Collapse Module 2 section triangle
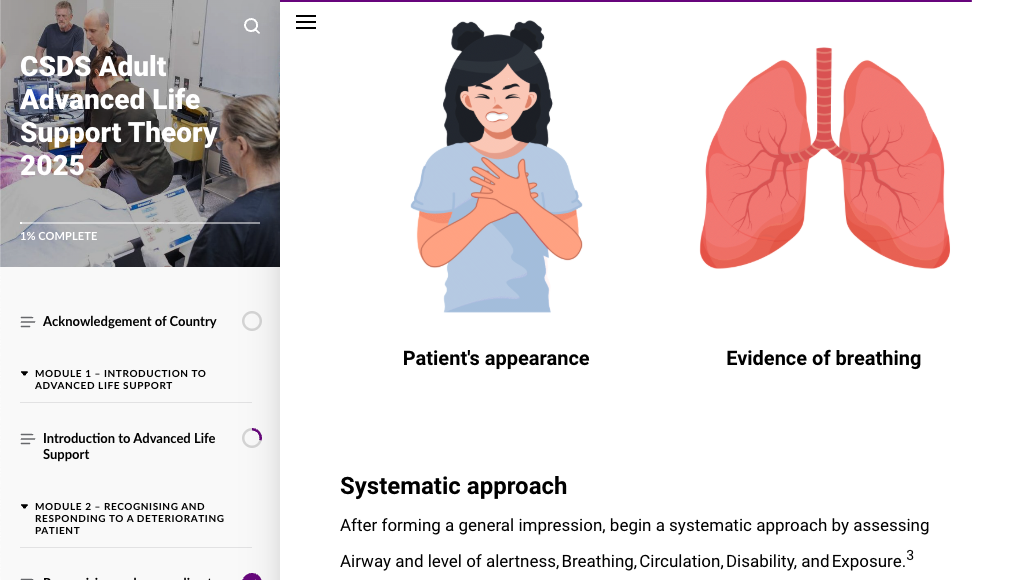1034x580 pixels. pos(24,506)
